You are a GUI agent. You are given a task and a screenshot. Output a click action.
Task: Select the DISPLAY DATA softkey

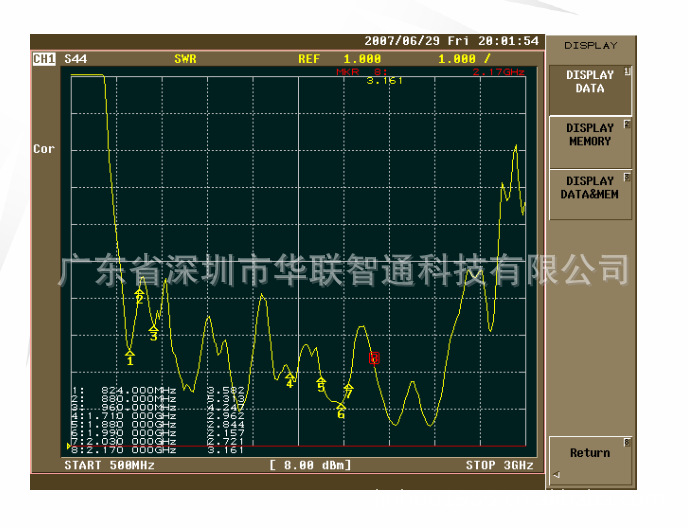coord(590,82)
